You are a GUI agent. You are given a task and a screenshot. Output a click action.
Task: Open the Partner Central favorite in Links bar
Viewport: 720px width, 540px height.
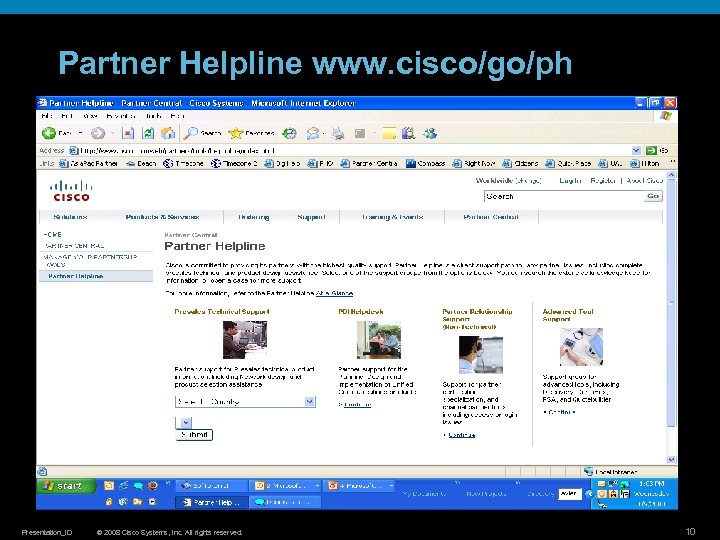[x=369, y=163]
